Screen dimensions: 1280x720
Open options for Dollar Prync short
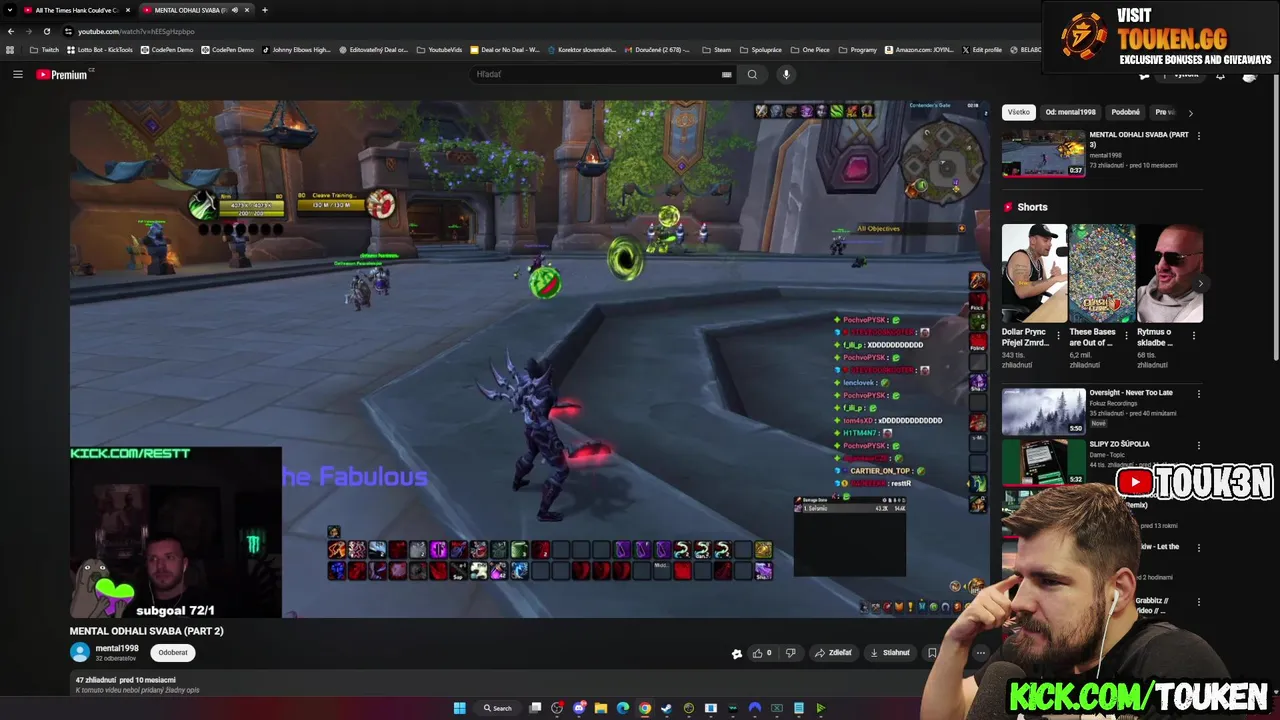(1058, 336)
